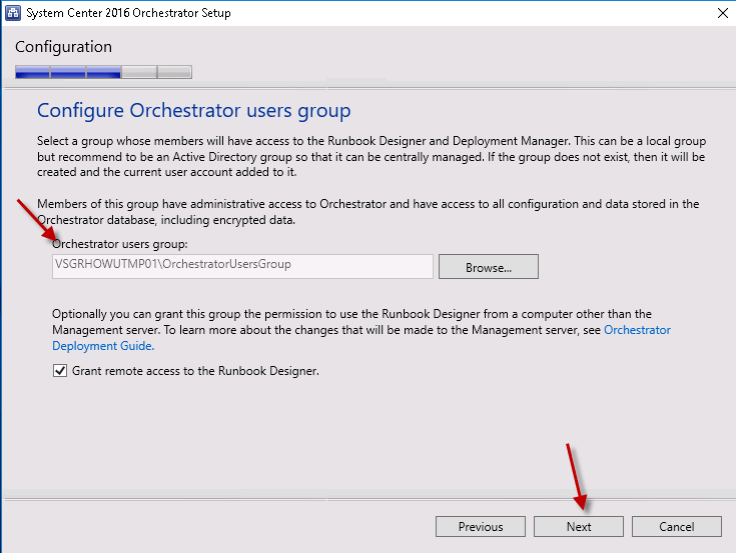Close the Orchestrator Setup window

pos(722,13)
